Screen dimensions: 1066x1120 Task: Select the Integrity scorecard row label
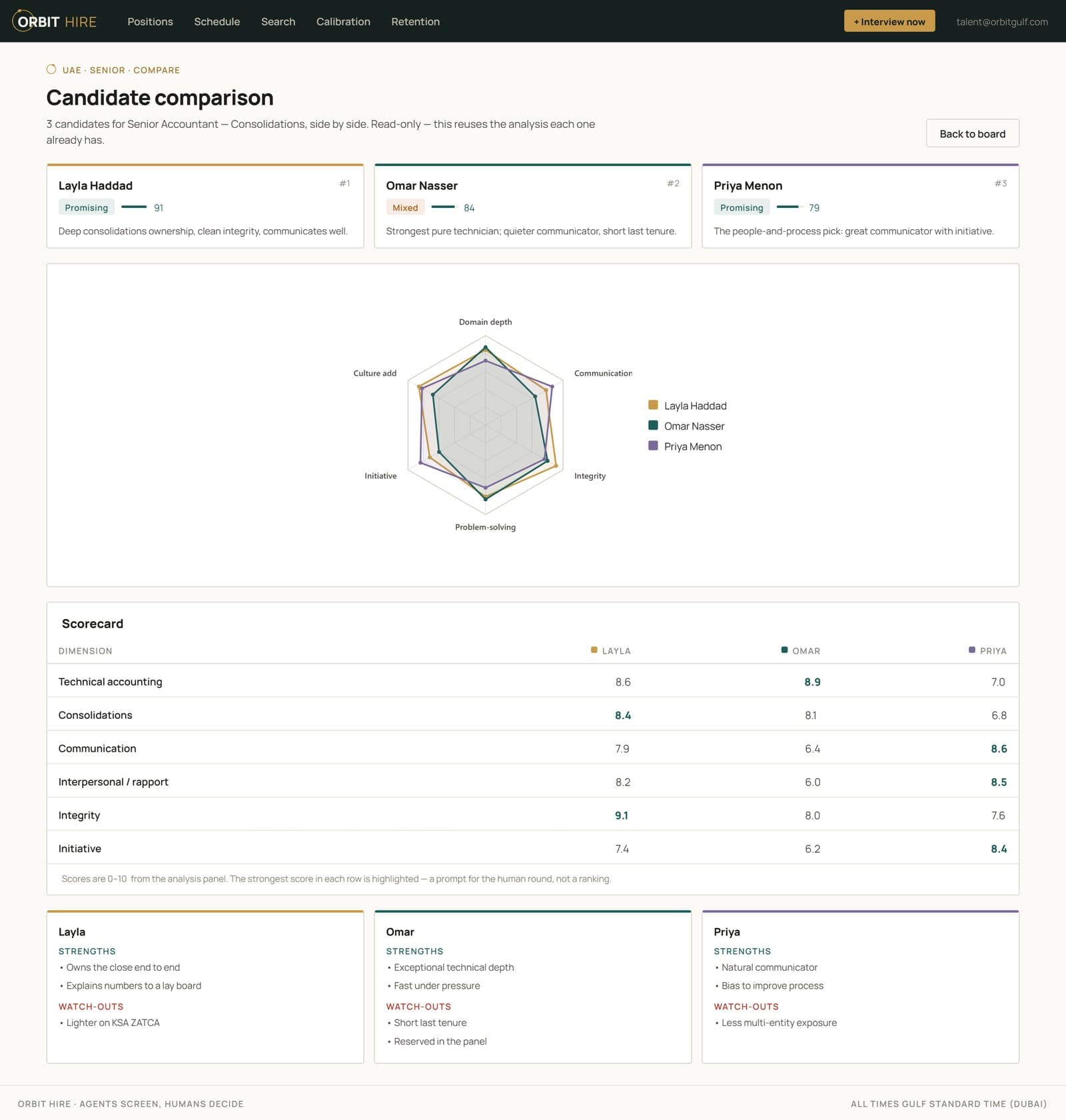79,815
